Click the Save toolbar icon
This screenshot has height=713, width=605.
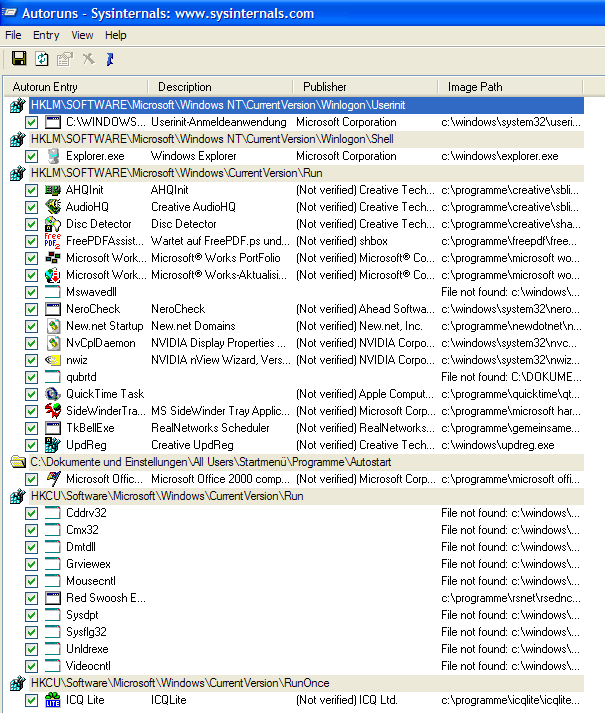click(x=19, y=59)
